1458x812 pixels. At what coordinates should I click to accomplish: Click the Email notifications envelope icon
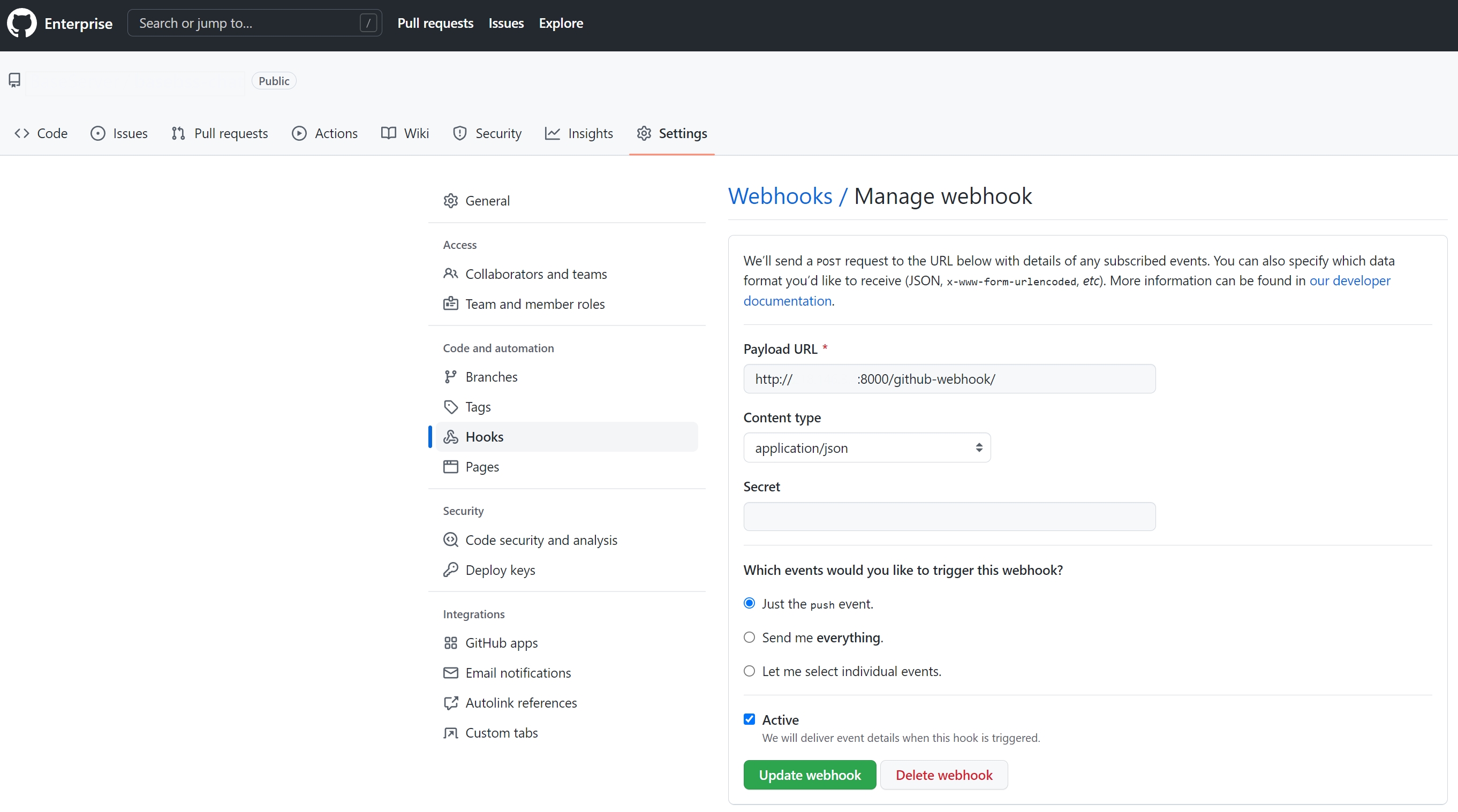pos(450,673)
